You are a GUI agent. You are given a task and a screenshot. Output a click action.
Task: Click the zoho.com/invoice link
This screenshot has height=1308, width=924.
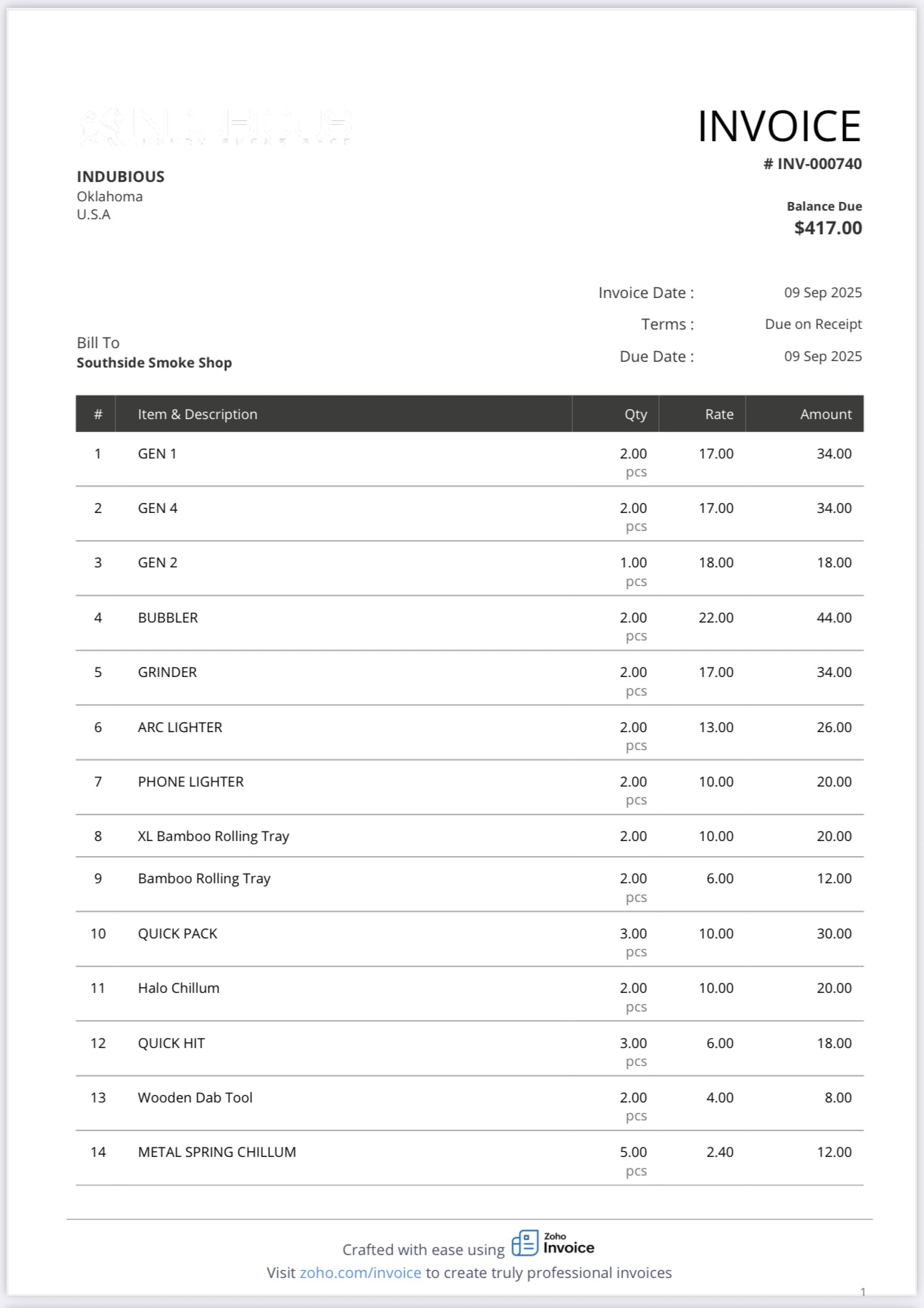360,1273
